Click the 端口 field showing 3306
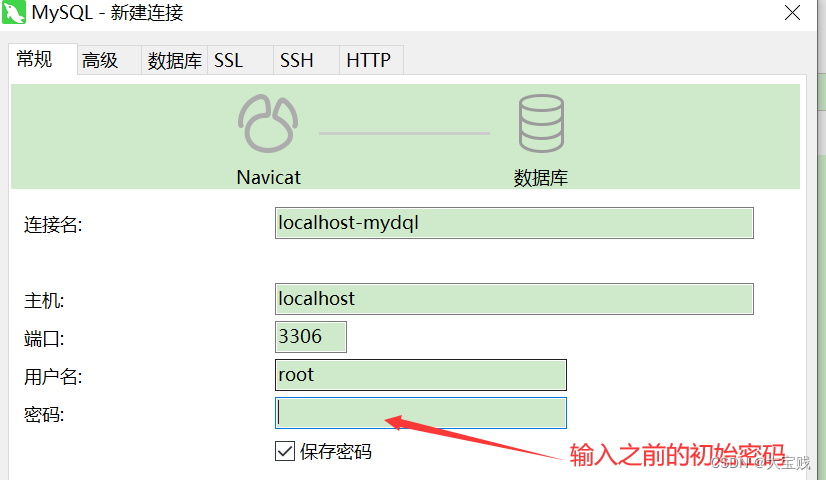 (310, 337)
